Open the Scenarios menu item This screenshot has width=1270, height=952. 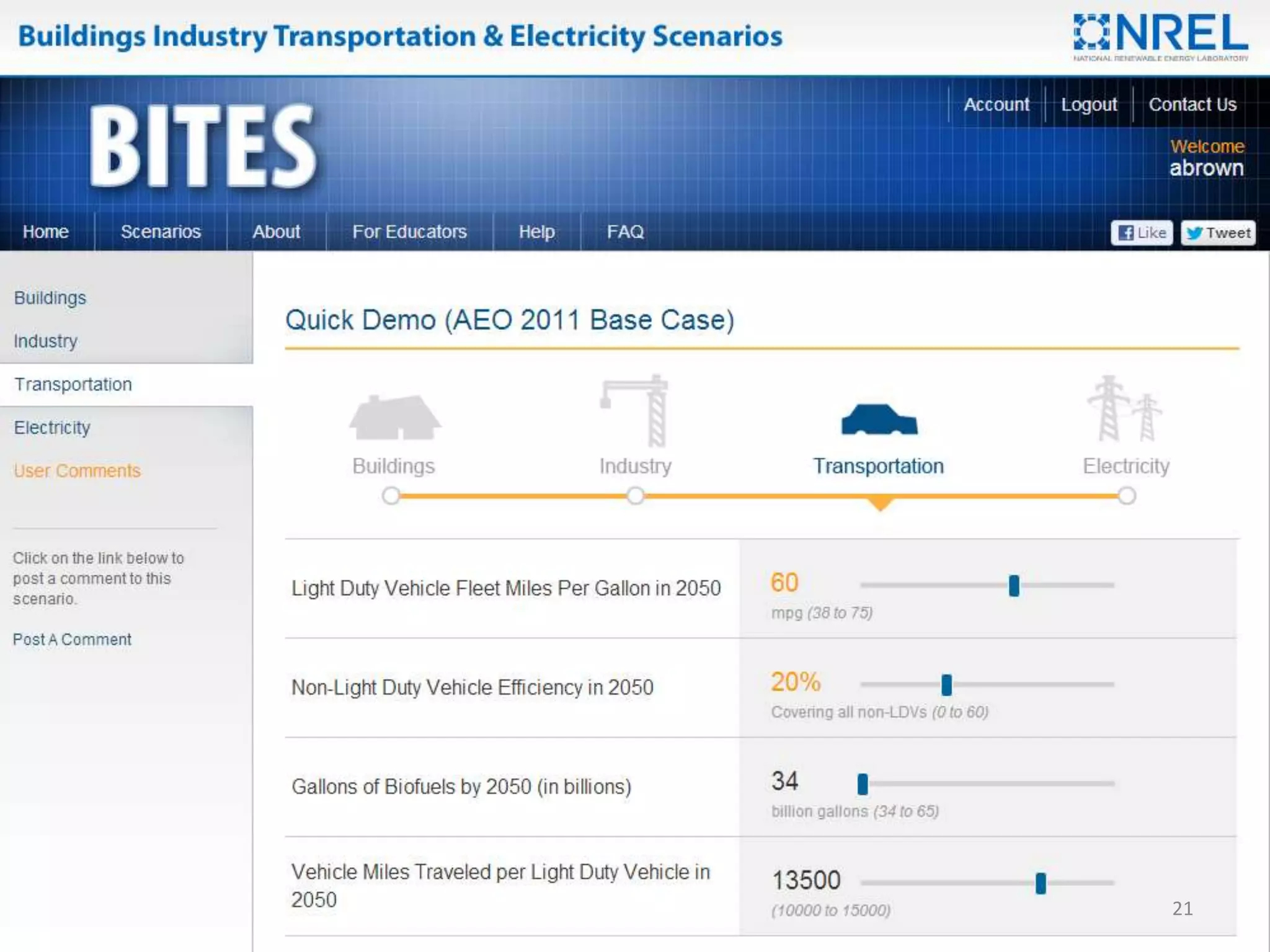click(x=161, y=232)
